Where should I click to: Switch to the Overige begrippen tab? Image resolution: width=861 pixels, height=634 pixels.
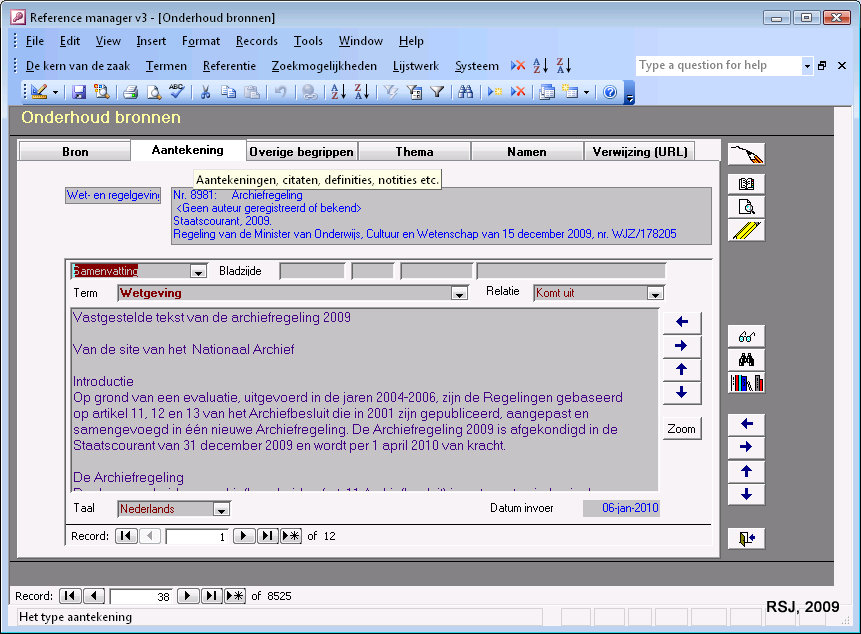tap(301, 152)
